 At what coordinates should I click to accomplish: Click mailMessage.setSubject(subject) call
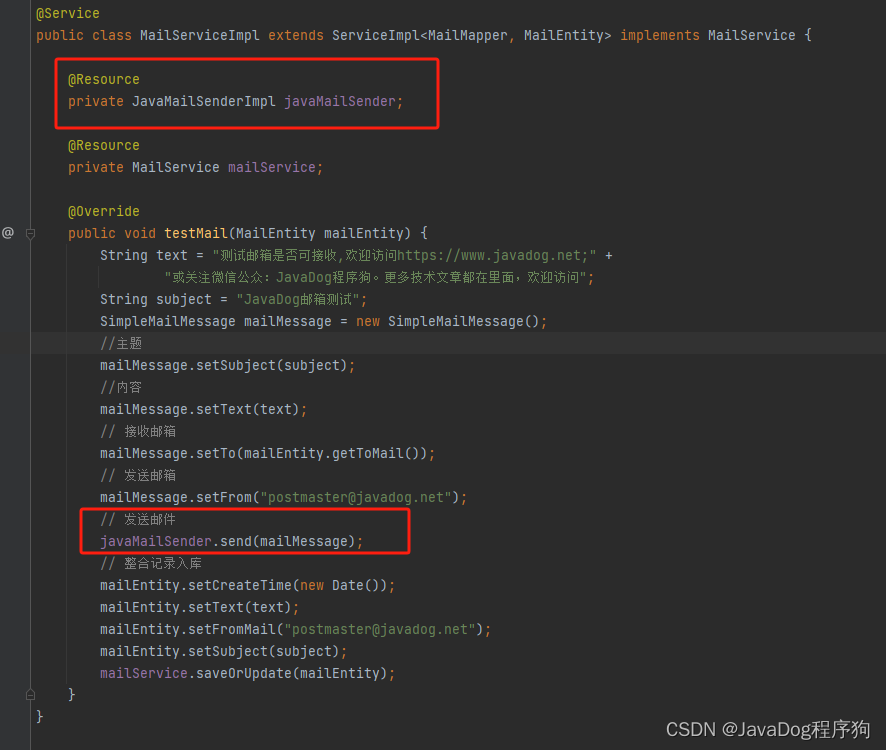tap(228, 366)
